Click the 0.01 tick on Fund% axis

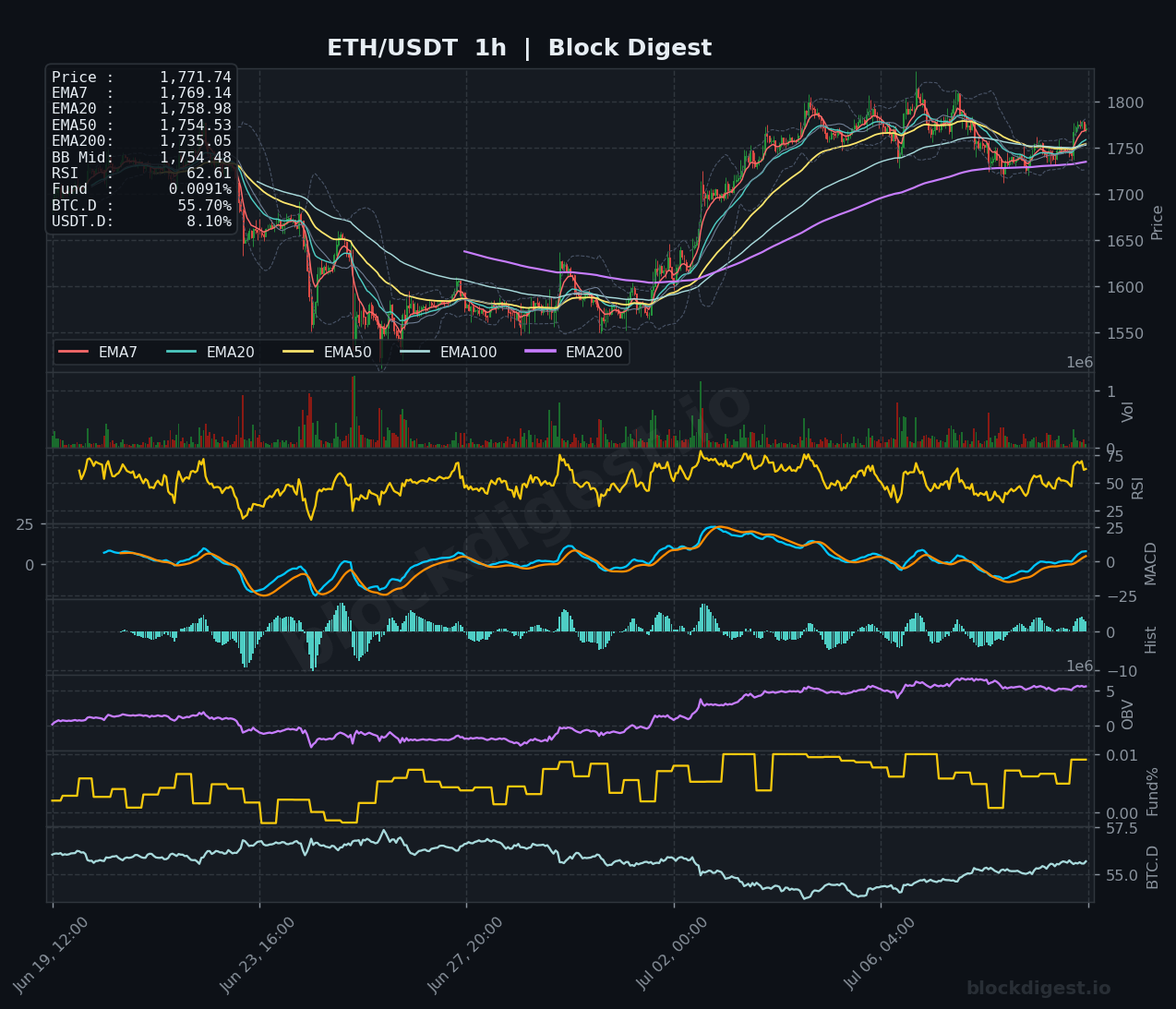[x=1122, y=756]
